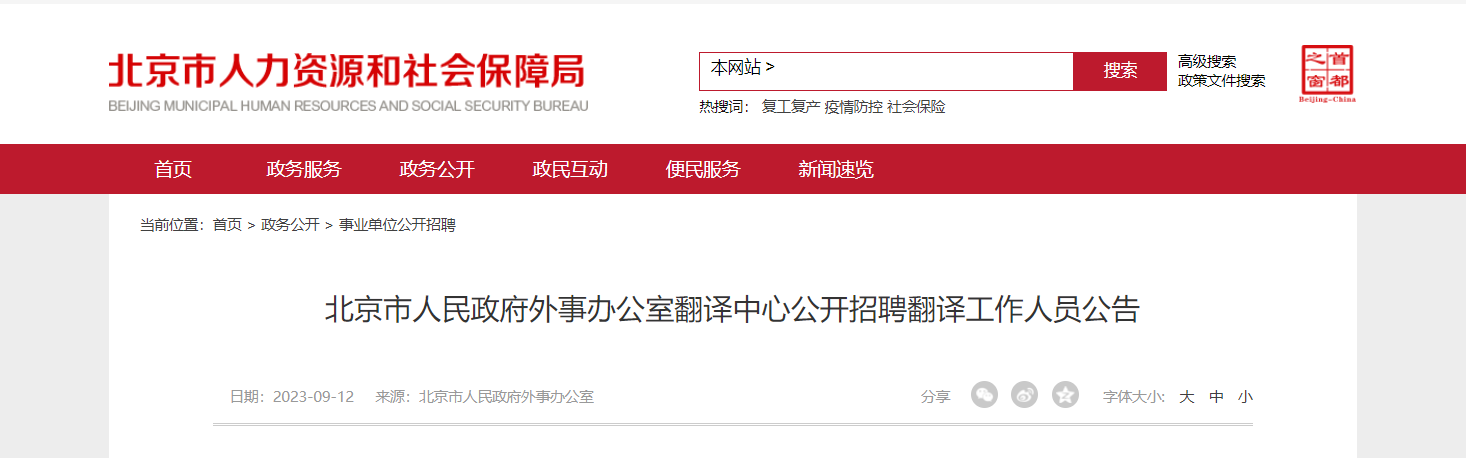The image size is (1466, 458).
Task: Open 新闻速览 in the navigation bar
Action: [836, 169]
